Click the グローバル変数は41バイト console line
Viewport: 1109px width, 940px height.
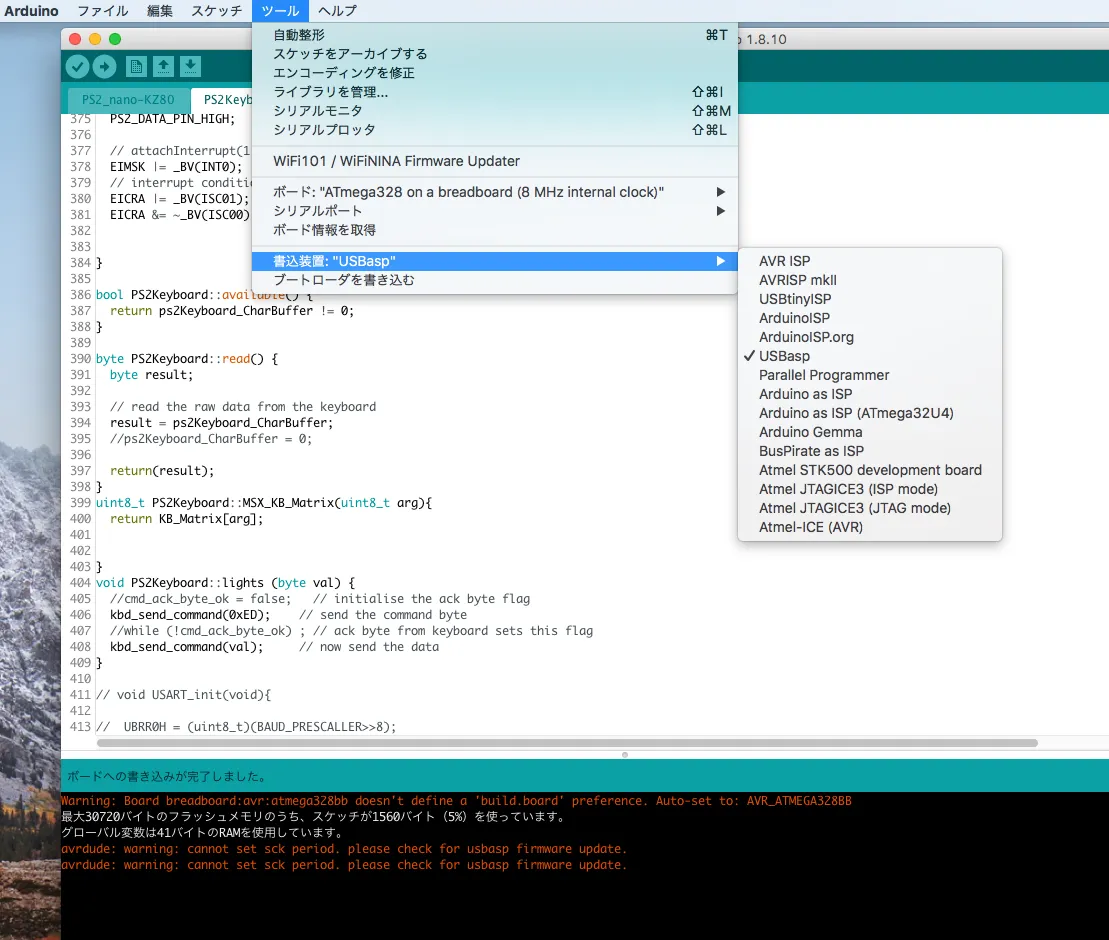pos(203,833)
